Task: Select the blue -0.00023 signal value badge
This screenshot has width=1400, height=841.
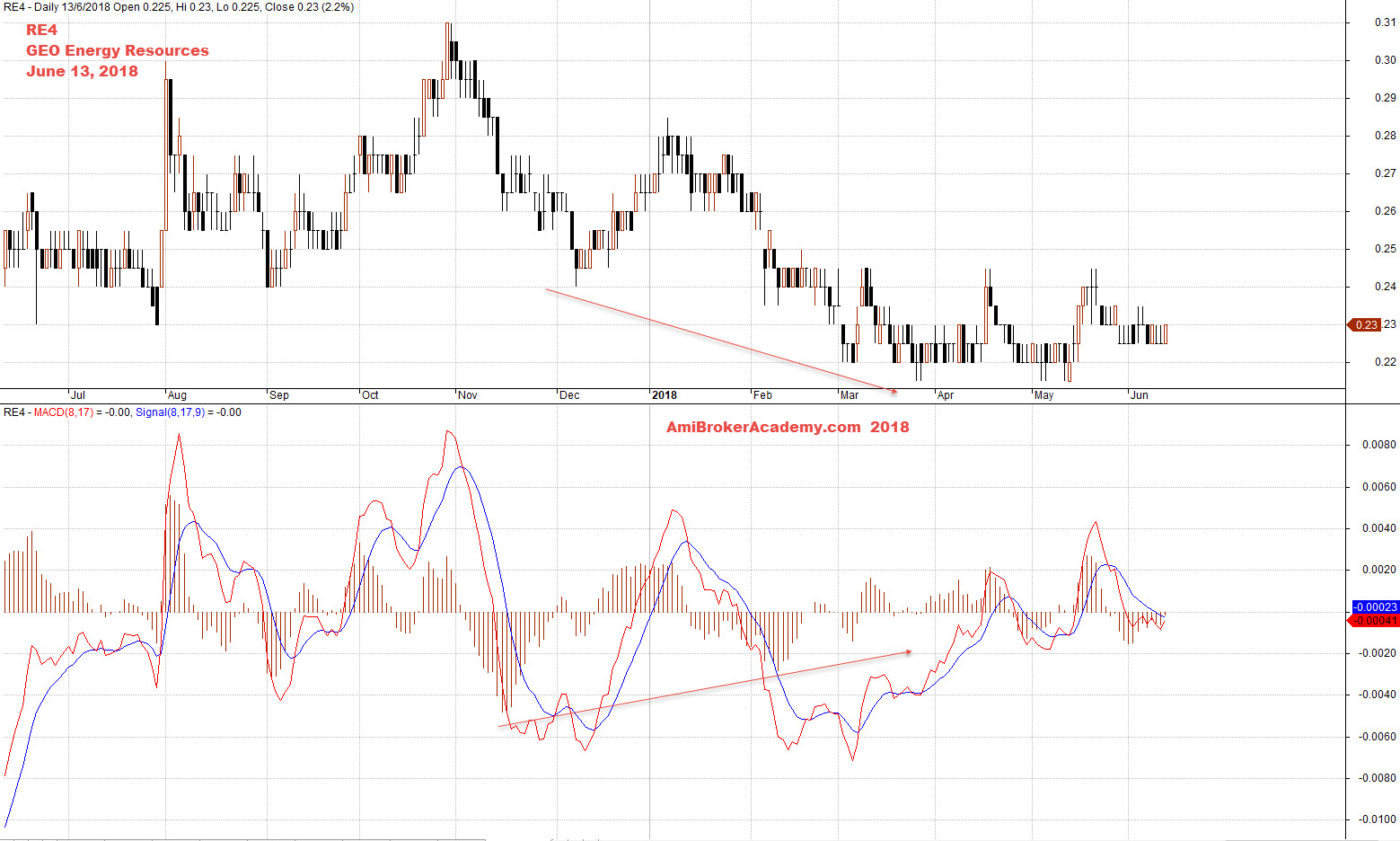Action: click(x=1373, y=607)
